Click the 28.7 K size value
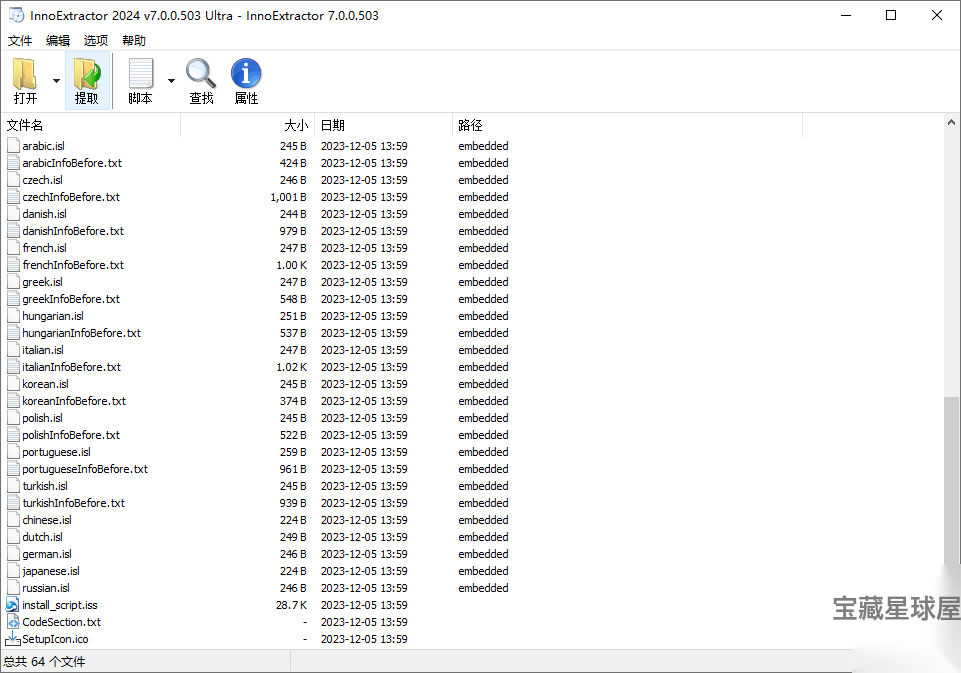 [291, 605]
